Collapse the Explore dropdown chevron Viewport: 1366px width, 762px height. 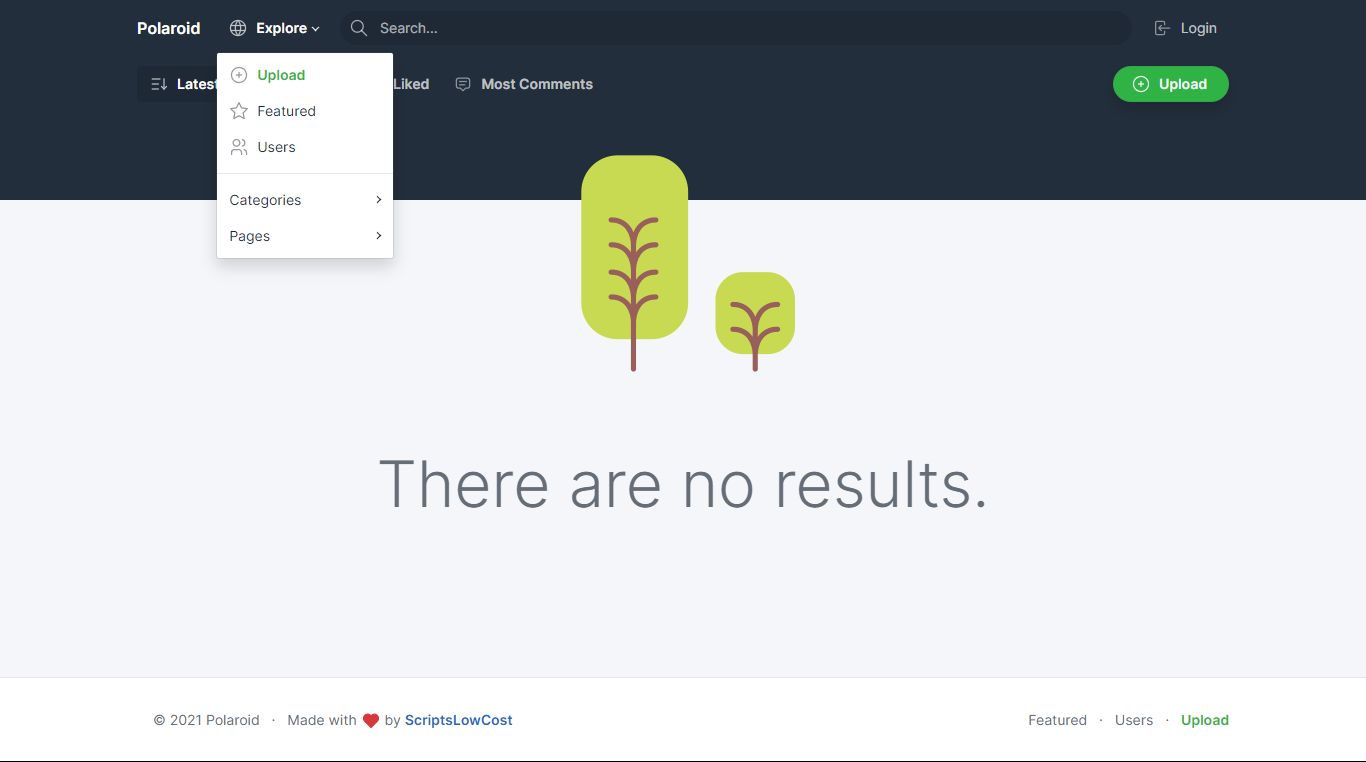pos(316,29)
